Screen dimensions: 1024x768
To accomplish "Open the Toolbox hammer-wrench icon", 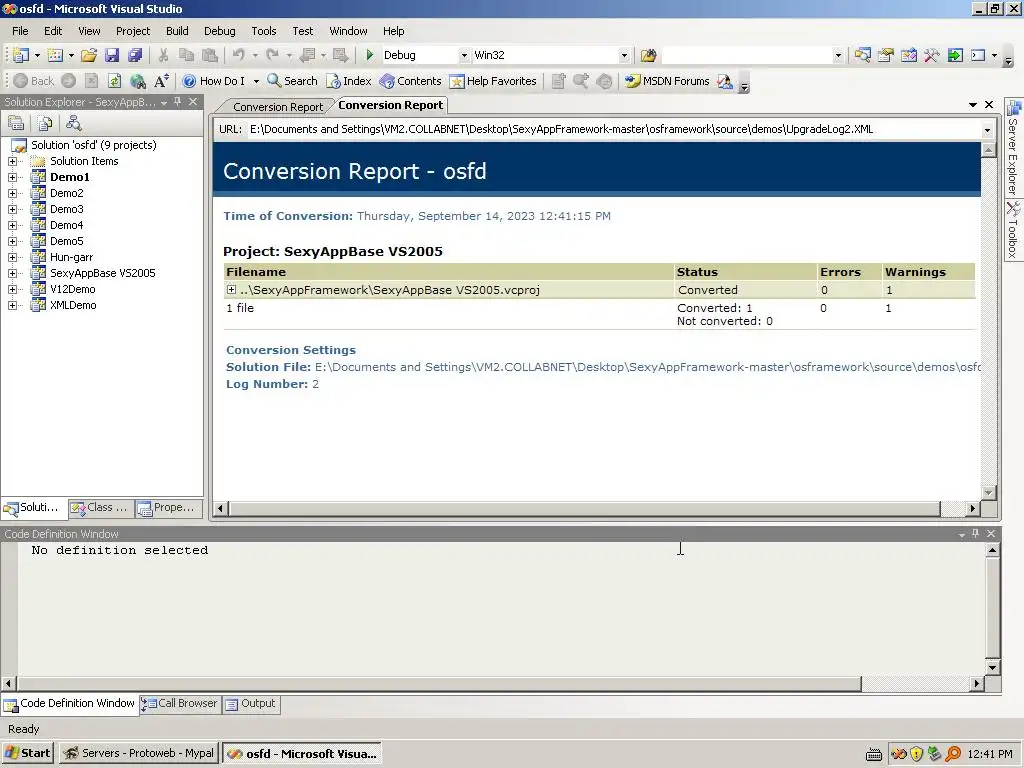I will (931, 56).
